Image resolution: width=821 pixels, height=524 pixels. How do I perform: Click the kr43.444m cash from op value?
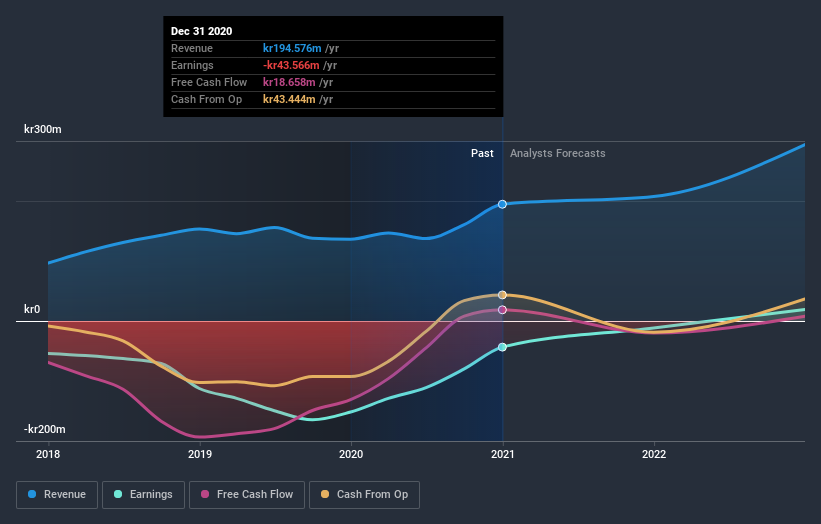pyautogui.click(x=289, y=99)
